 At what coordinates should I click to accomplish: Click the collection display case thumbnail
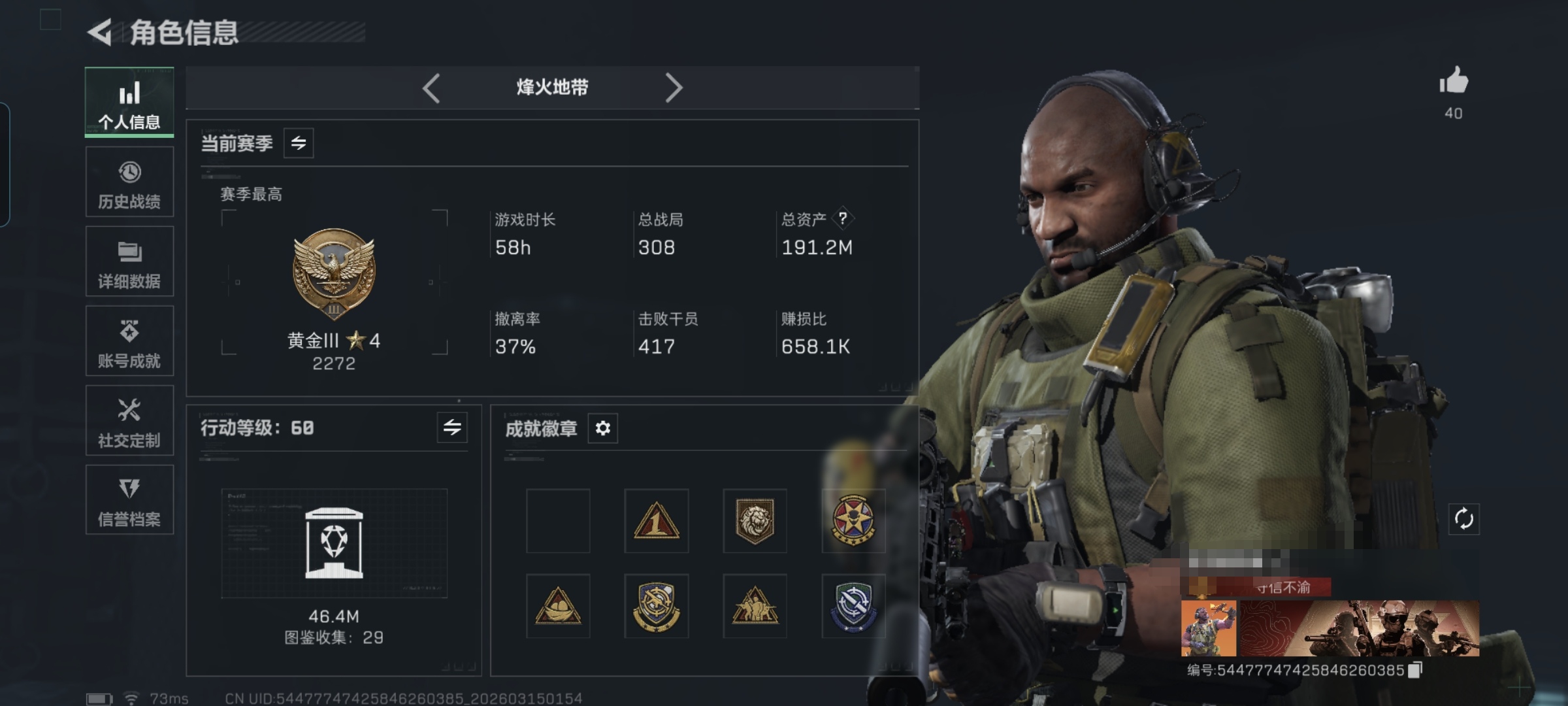tap(335, 543)
